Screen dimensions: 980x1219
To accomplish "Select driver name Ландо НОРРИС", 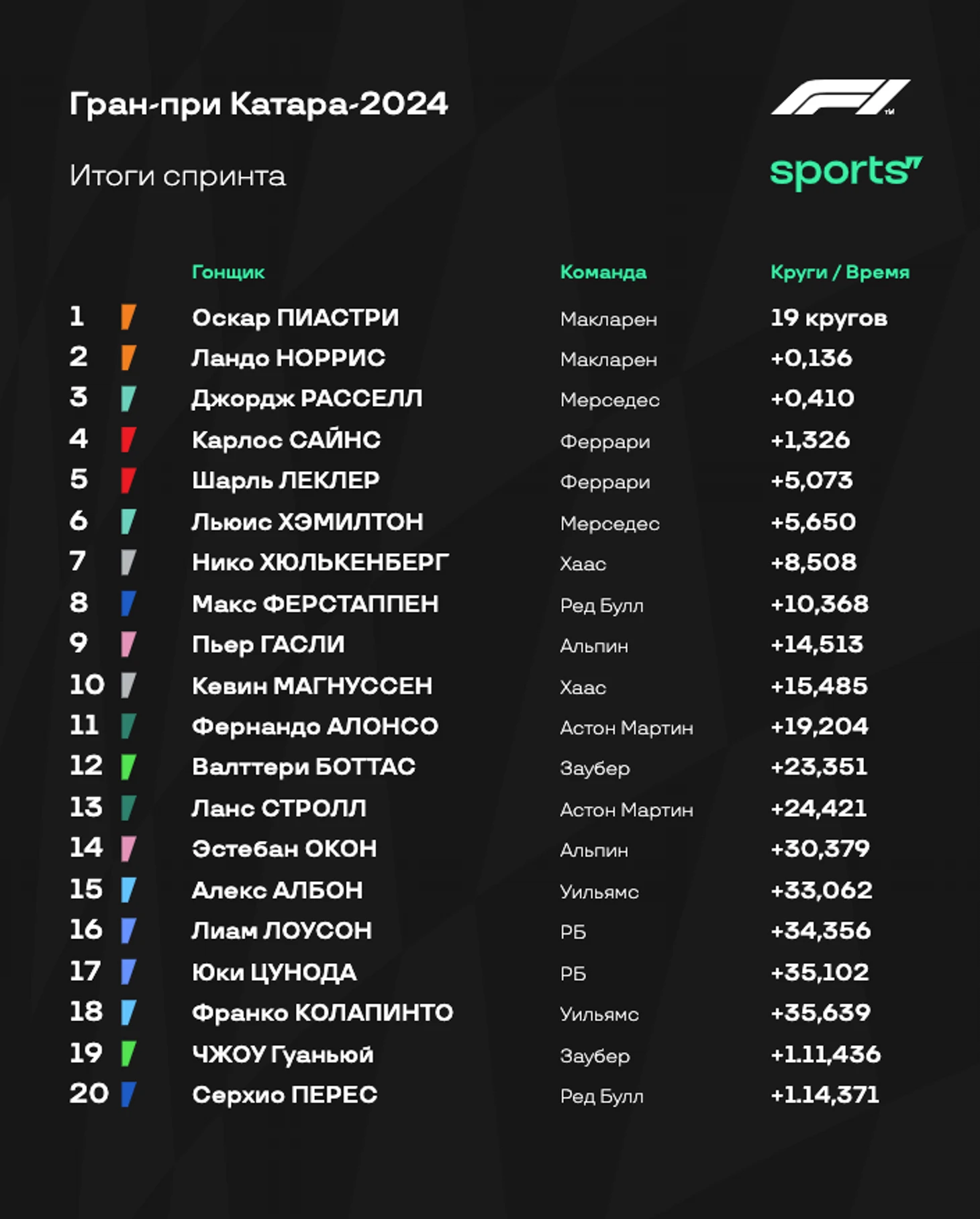I will pos(289,358).
